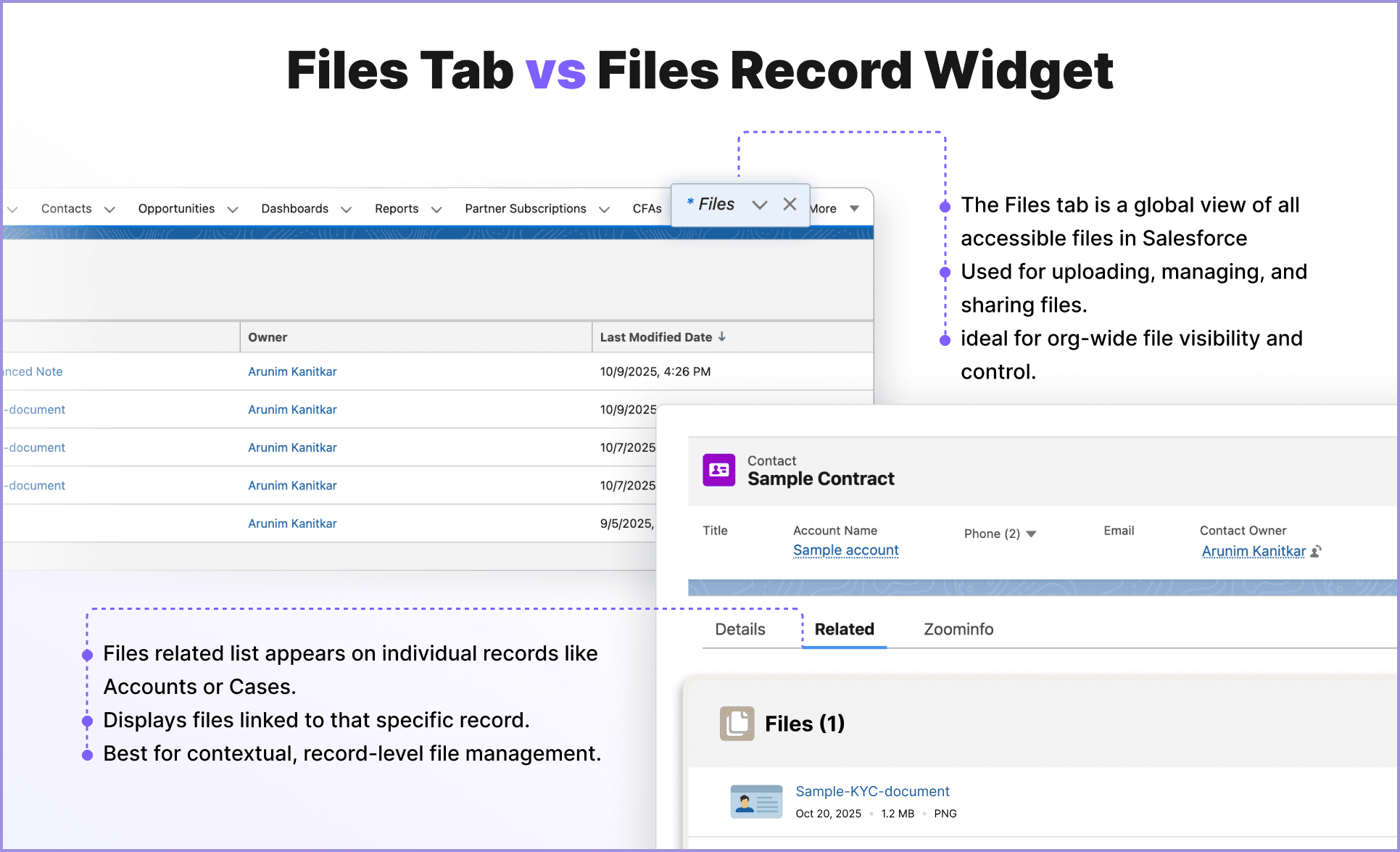Open the Files tab dropdown chevron

click(760, 204)
